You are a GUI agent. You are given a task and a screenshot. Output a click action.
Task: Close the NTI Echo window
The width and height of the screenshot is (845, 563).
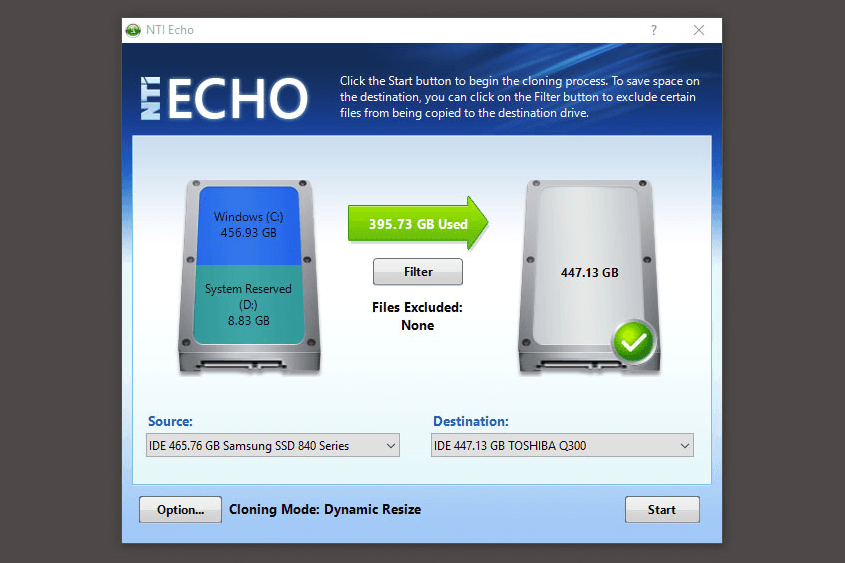point(698,30)
